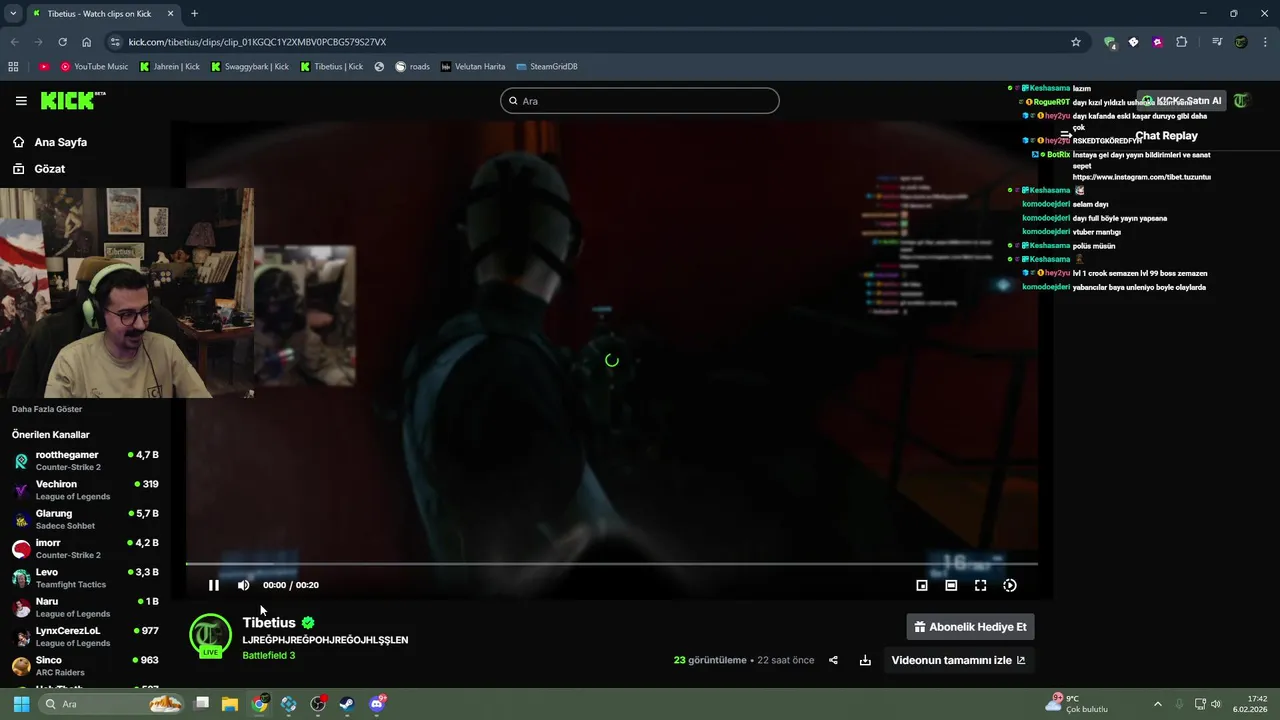
Task: Open Steam from the taskbar
Action: (347, 704)
